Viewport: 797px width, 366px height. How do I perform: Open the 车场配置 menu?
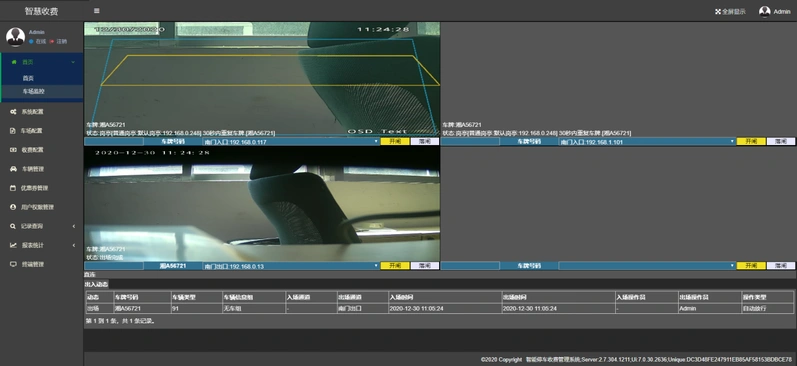pyautogui.click(x=42, y=131)
